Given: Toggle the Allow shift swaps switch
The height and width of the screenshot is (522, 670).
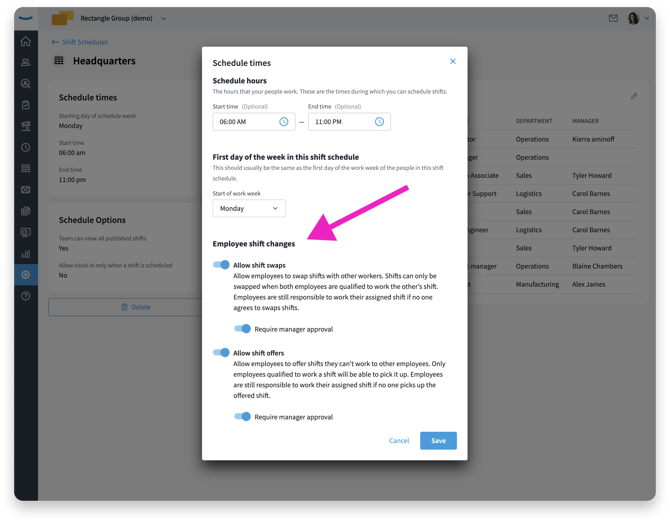Looking at the screenshot, I should point(222,265).
